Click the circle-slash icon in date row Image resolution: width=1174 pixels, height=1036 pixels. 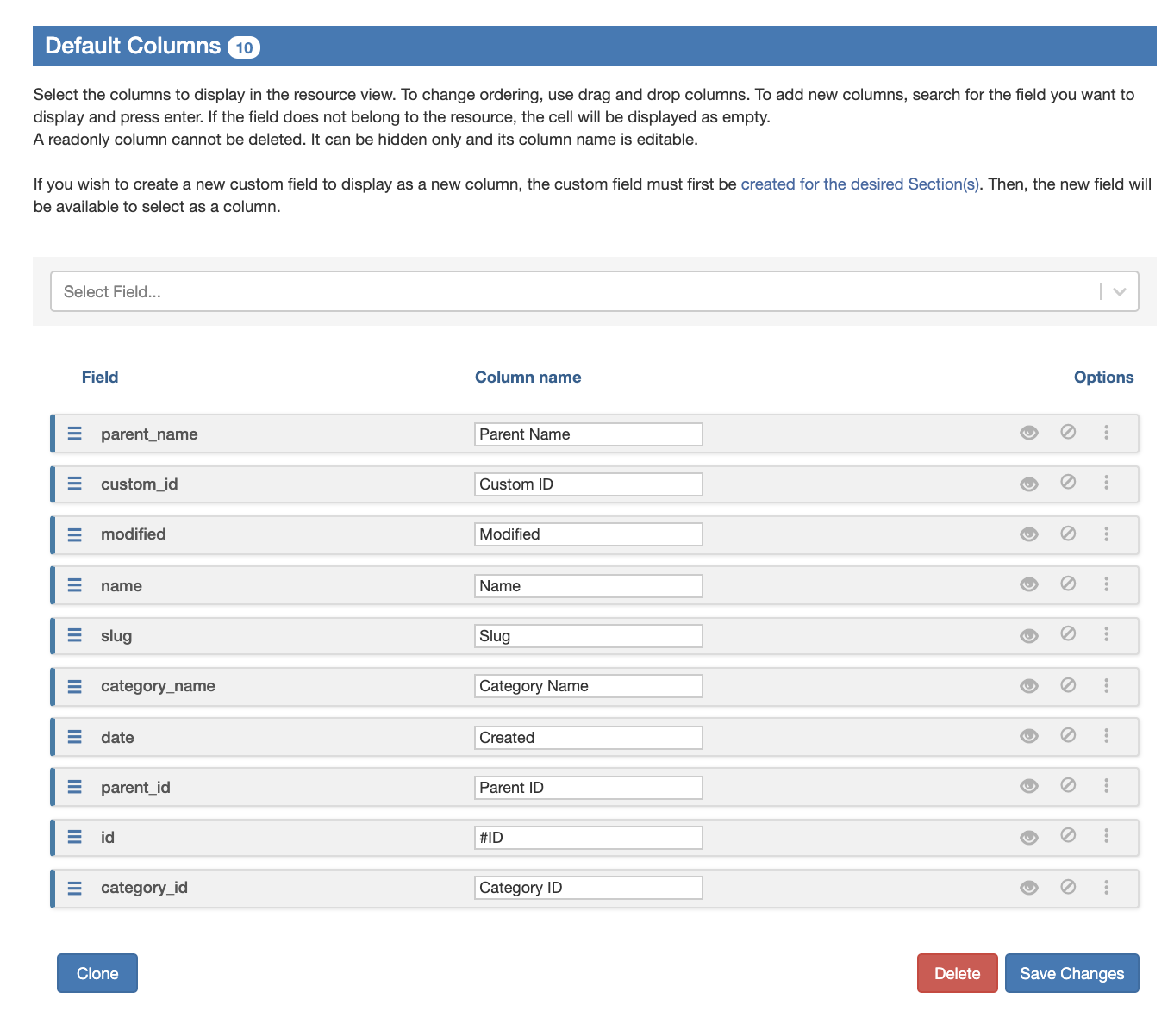coord(1068,736)
